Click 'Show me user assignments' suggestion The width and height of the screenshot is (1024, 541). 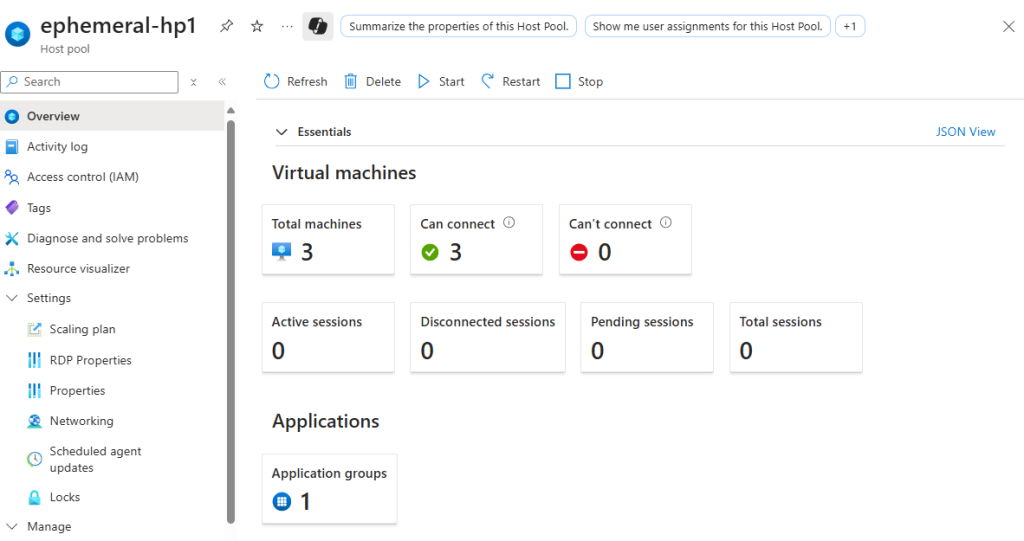point(707,26)
